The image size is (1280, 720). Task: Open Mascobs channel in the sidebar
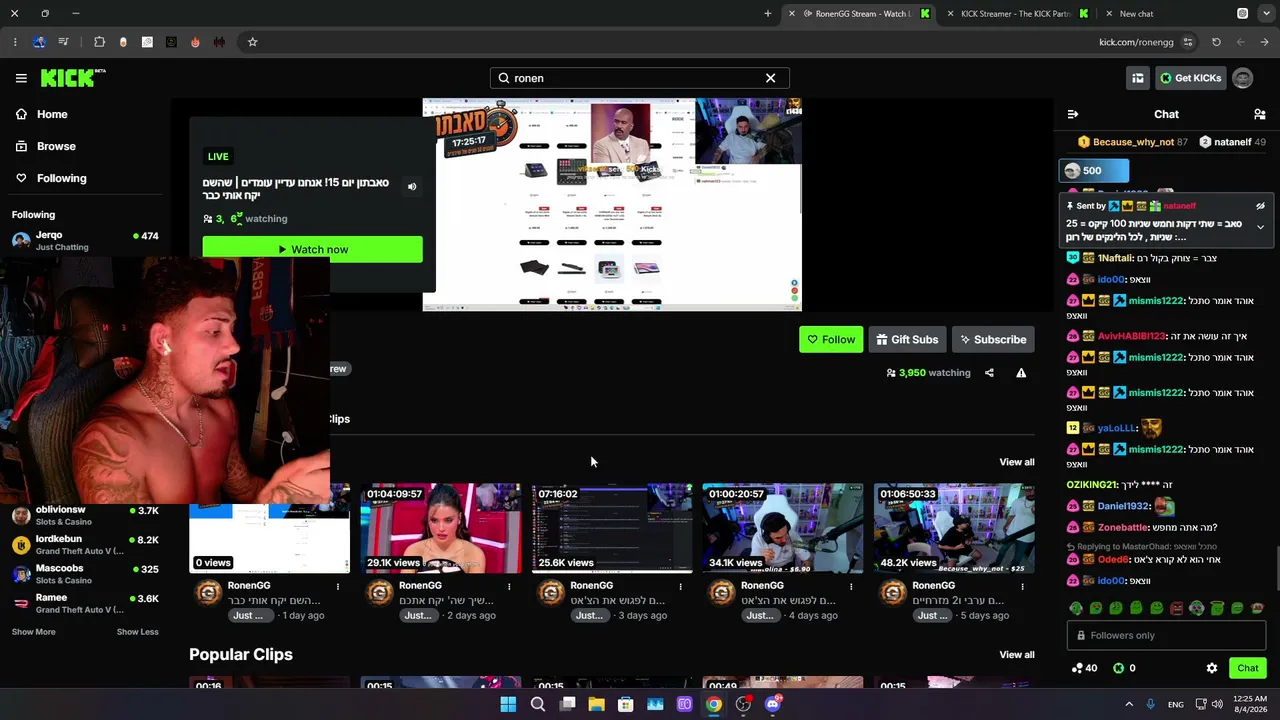[85, 574]
